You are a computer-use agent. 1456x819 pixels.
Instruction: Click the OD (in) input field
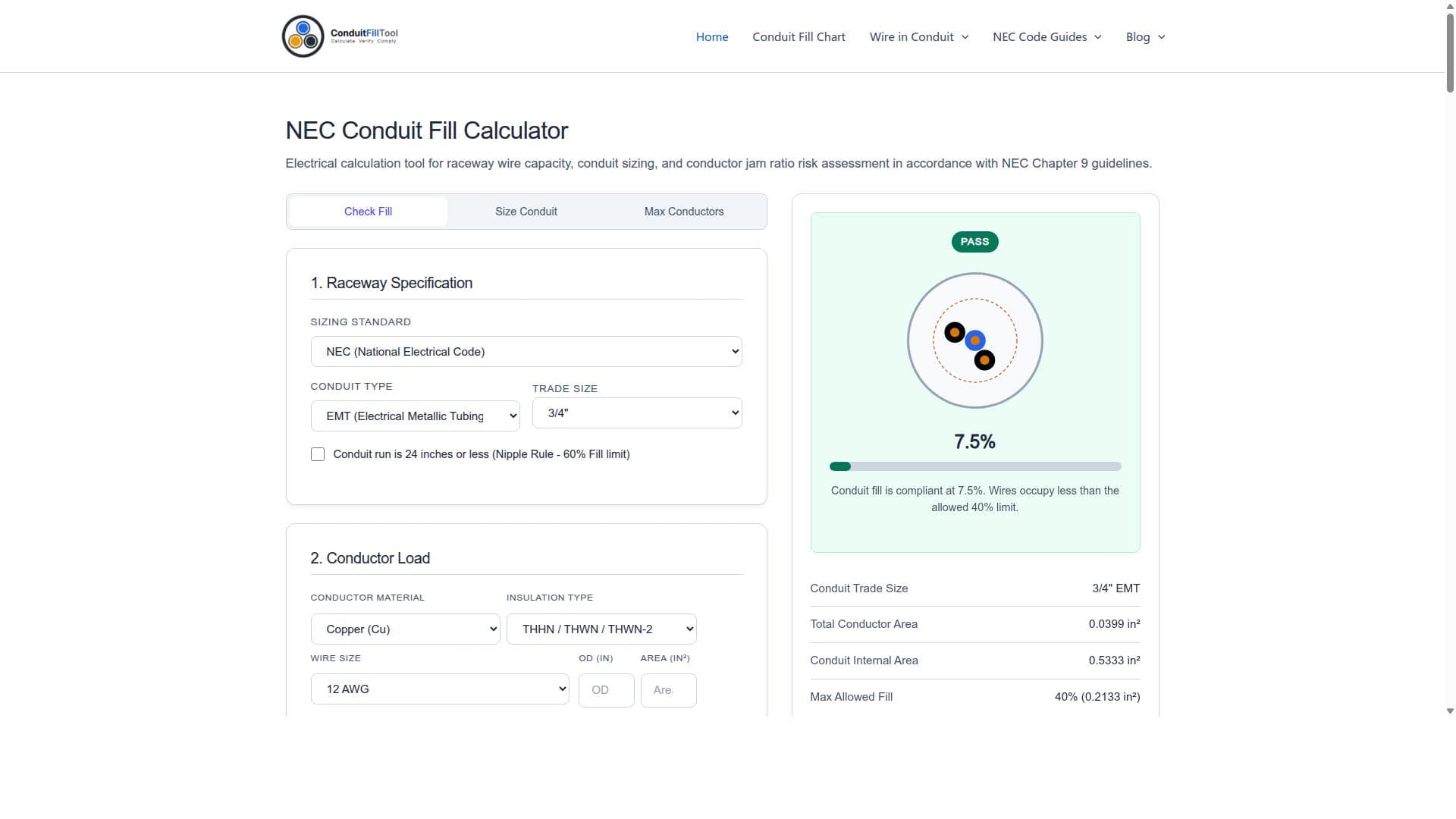tap(607, 690)
